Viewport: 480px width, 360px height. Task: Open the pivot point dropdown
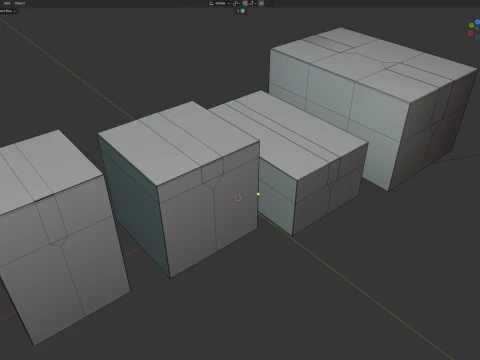pos(236,3)
